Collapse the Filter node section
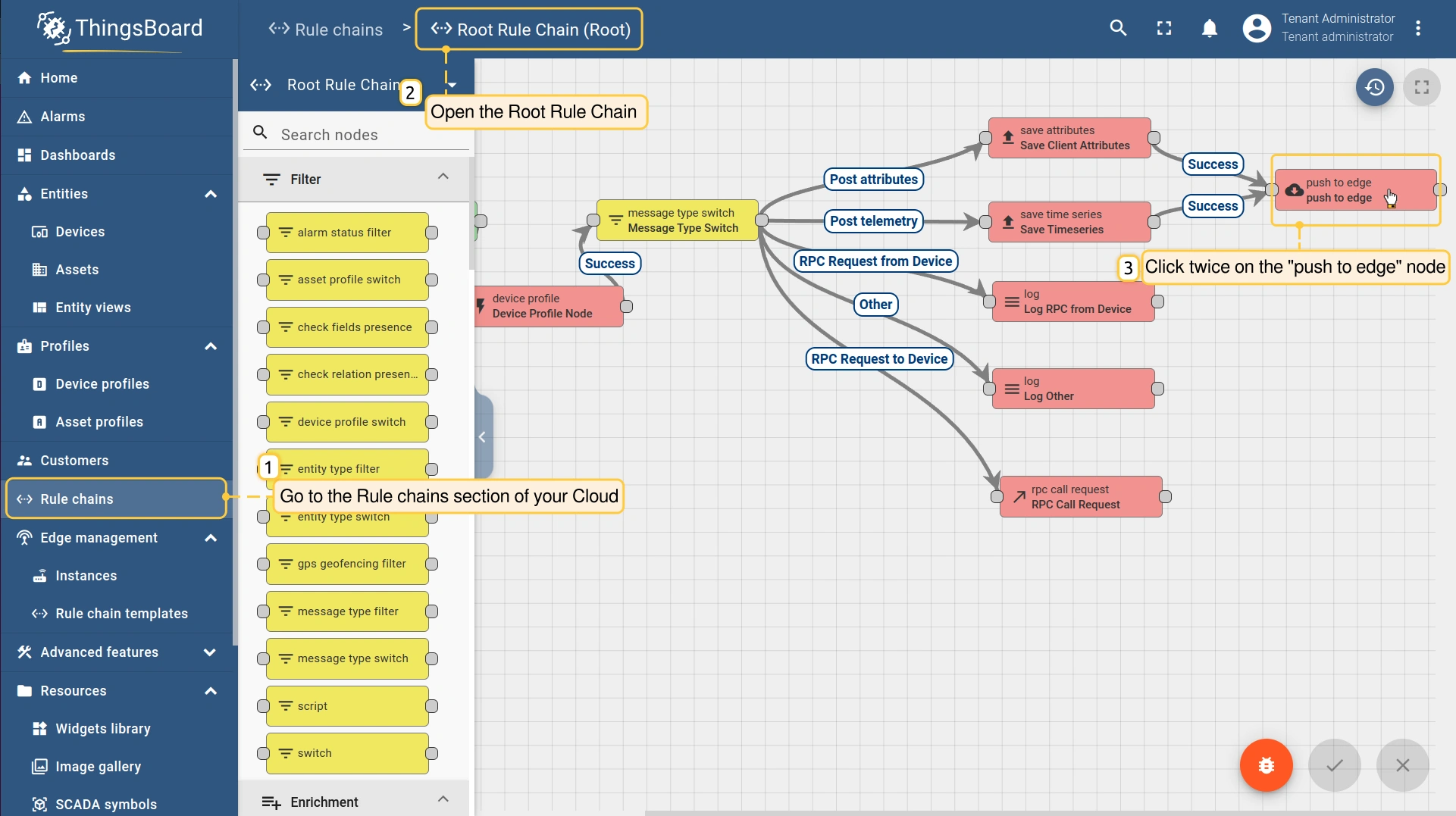The height and width of the screenshot is (816, 1456). tap(443, 178)
